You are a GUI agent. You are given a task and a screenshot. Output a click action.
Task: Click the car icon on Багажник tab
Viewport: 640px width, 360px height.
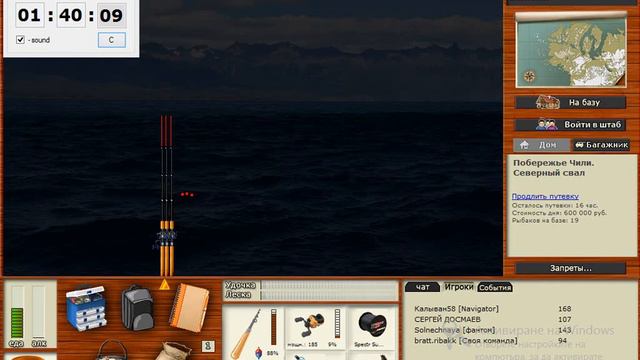click(x=579, y=144)
